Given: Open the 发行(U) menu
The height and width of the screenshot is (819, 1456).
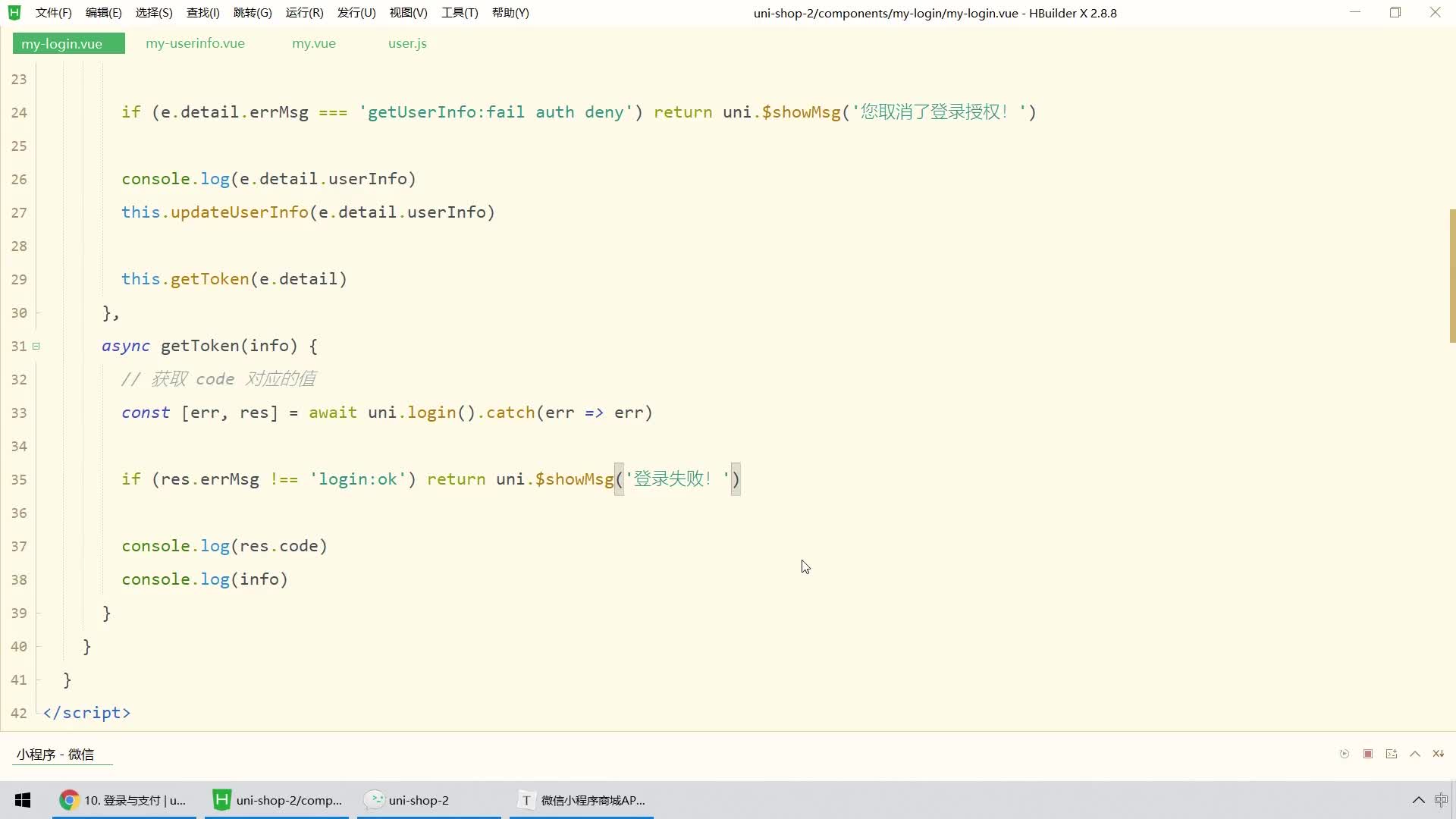Looking at the screenshot, I should point(356,13).
